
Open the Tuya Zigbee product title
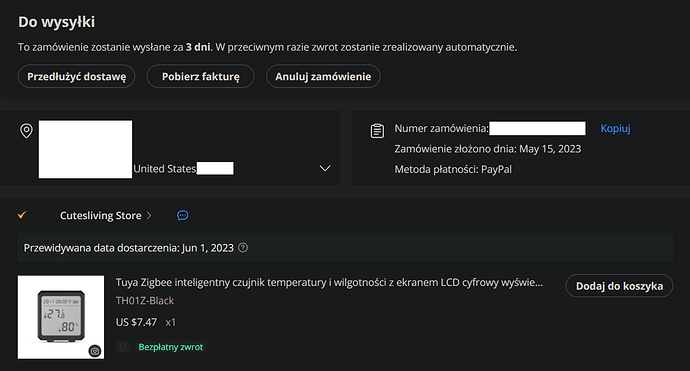[x=329, y=283]
